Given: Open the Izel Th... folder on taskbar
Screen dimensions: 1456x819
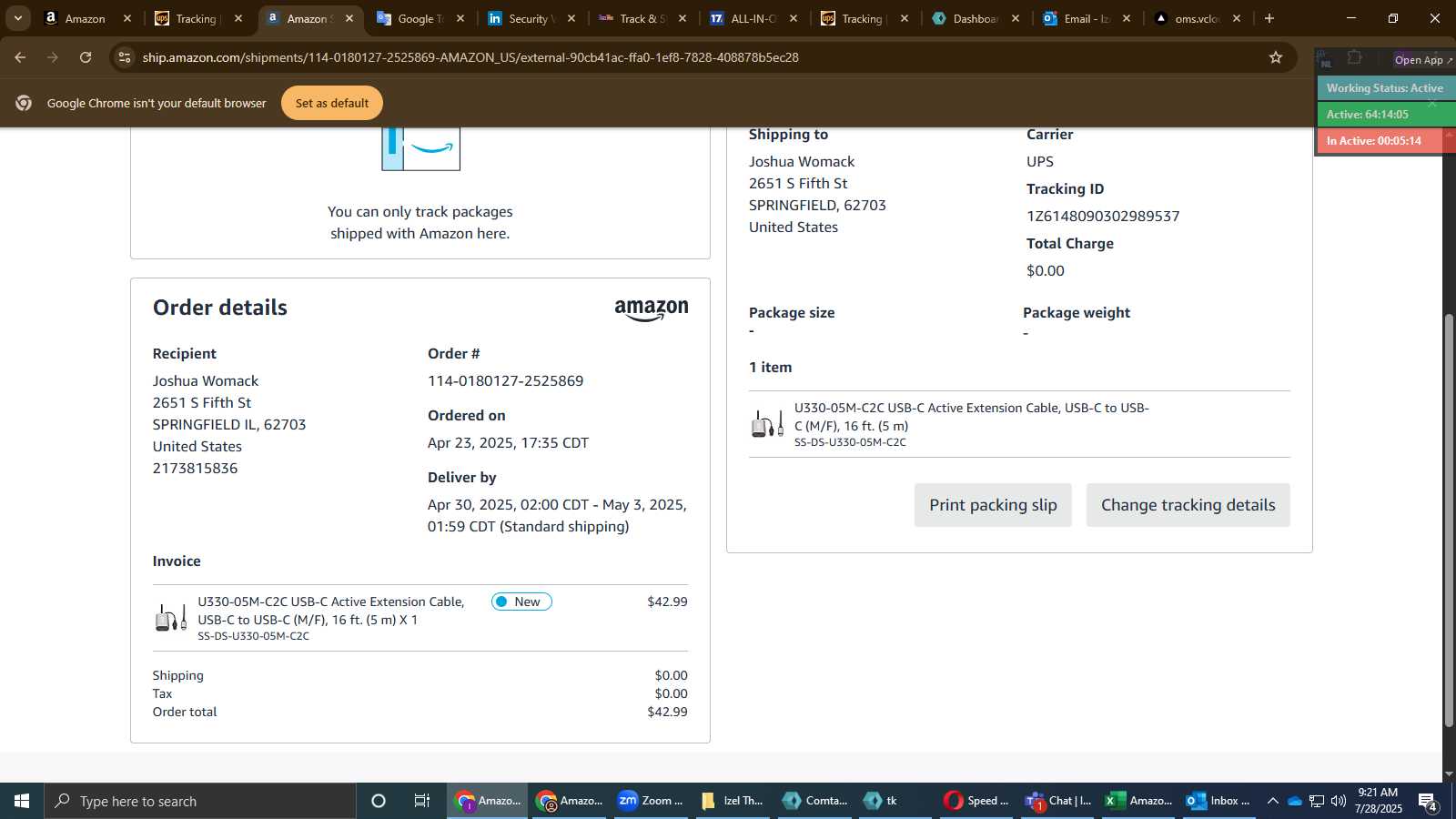Looking at the screenshot, I should click(733, 801).
